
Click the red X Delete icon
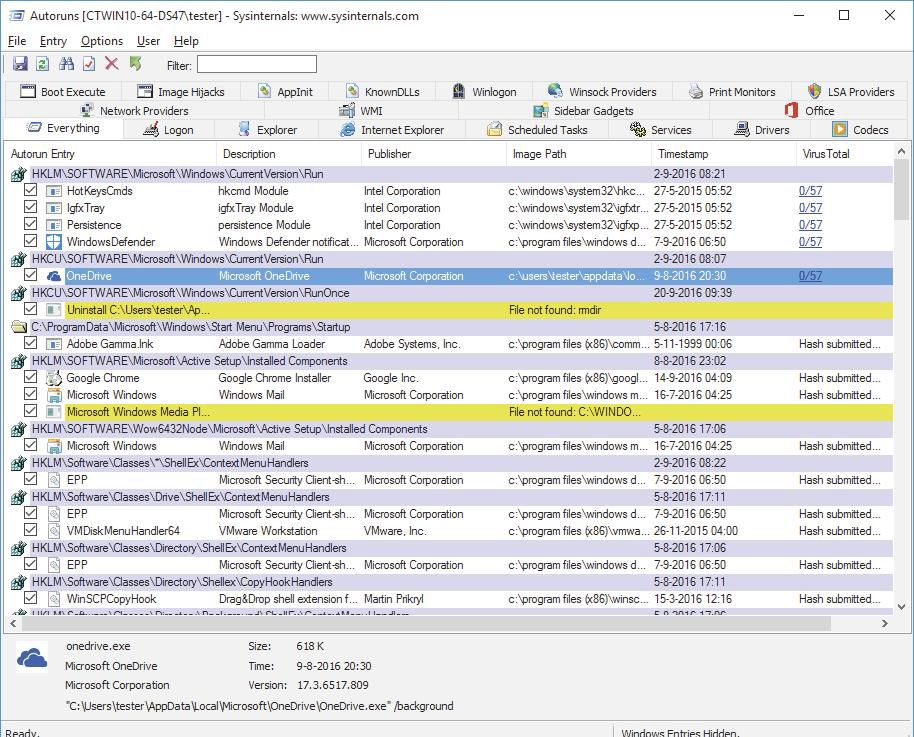112,64
